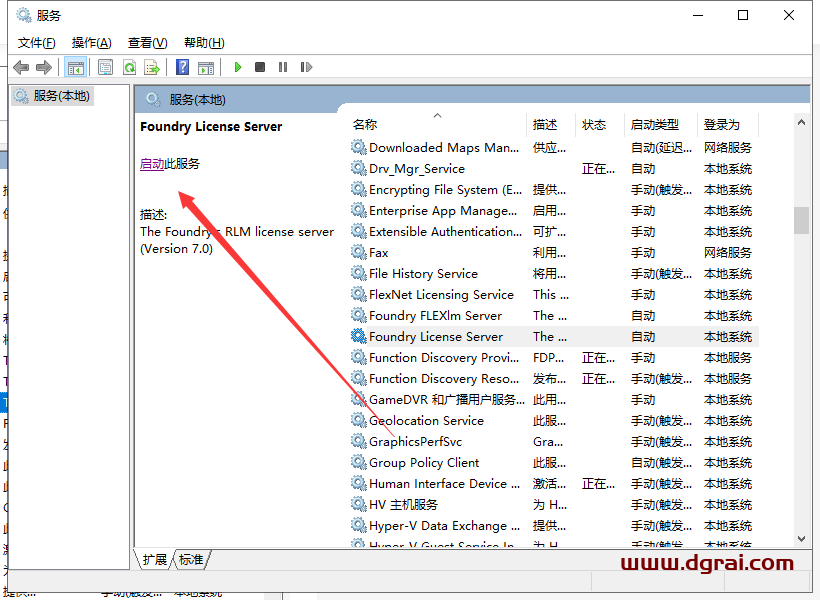Click gear icon of Fax service
This screenshot has width=820, height=600.
[x=358, y=252]
